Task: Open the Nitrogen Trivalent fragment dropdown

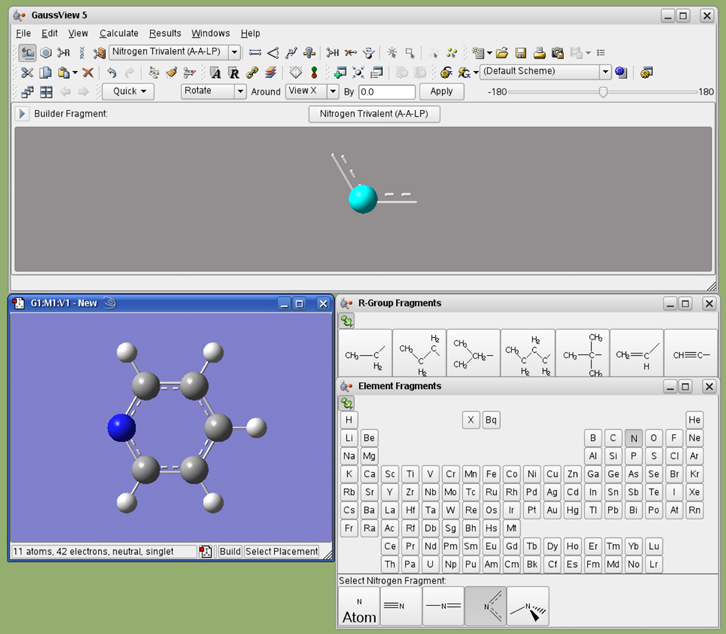Action: point(235,52)
